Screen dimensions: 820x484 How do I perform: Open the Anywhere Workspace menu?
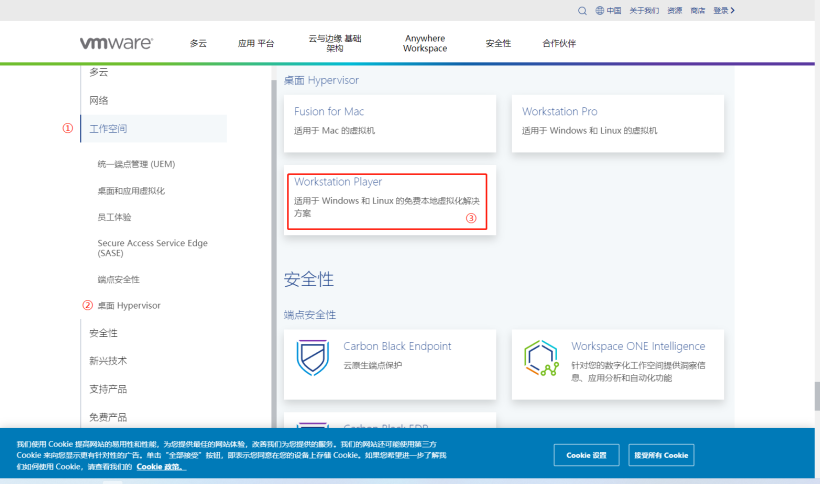click(425, 43)
